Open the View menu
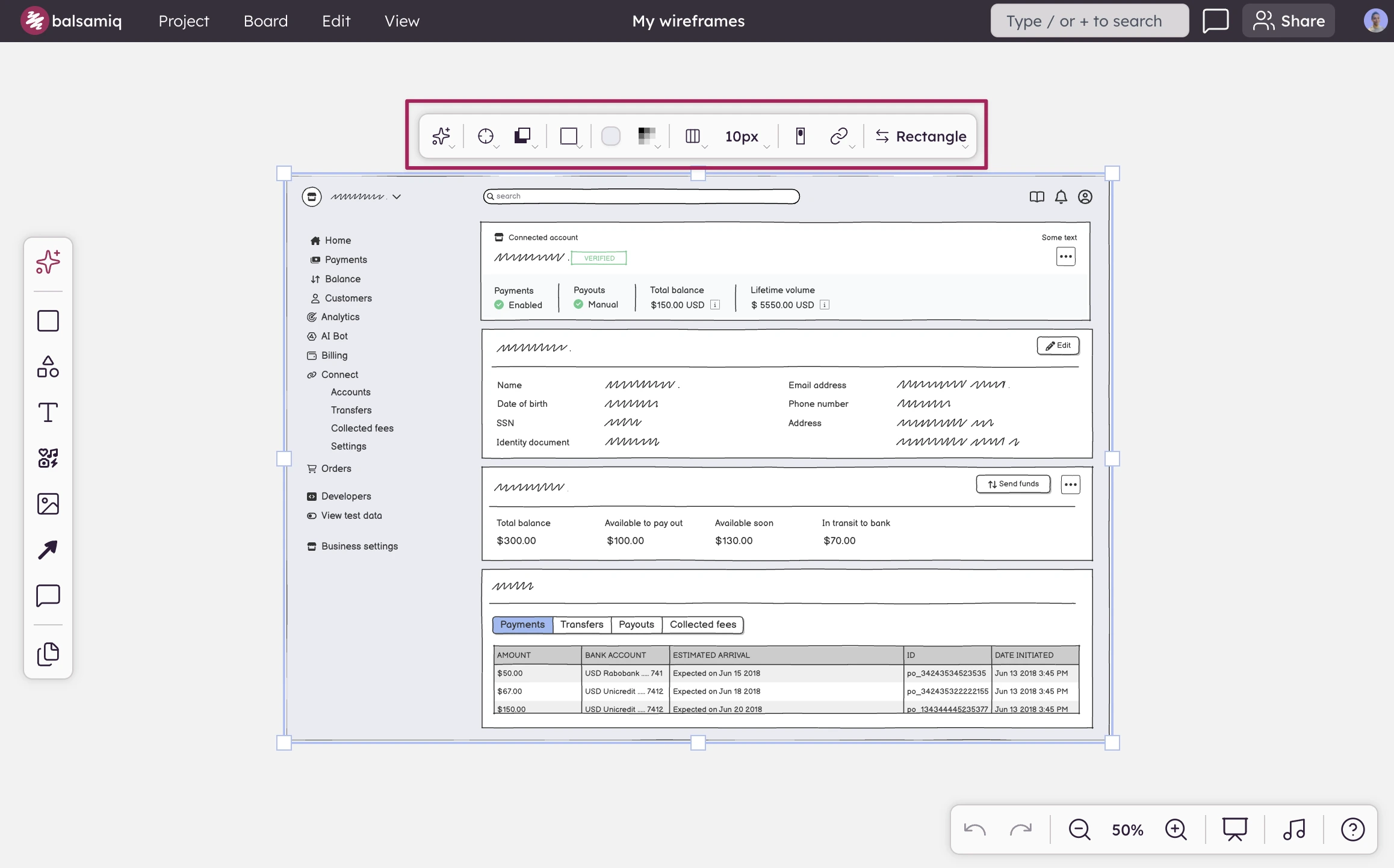Image resolution: width=1394 pixels, height=868 pixels. (401, 21)
